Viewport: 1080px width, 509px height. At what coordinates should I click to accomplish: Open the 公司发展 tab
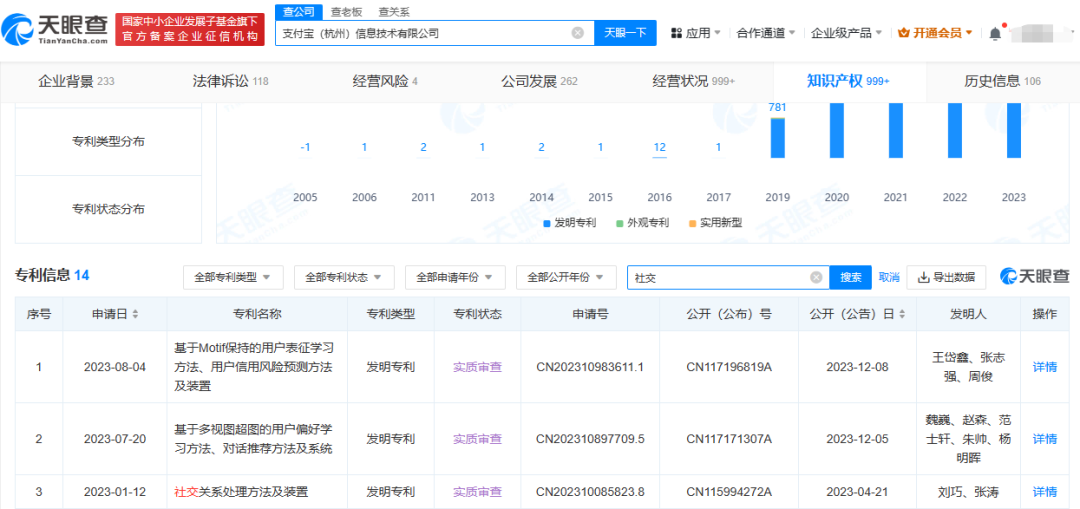(x=539, y=81)
